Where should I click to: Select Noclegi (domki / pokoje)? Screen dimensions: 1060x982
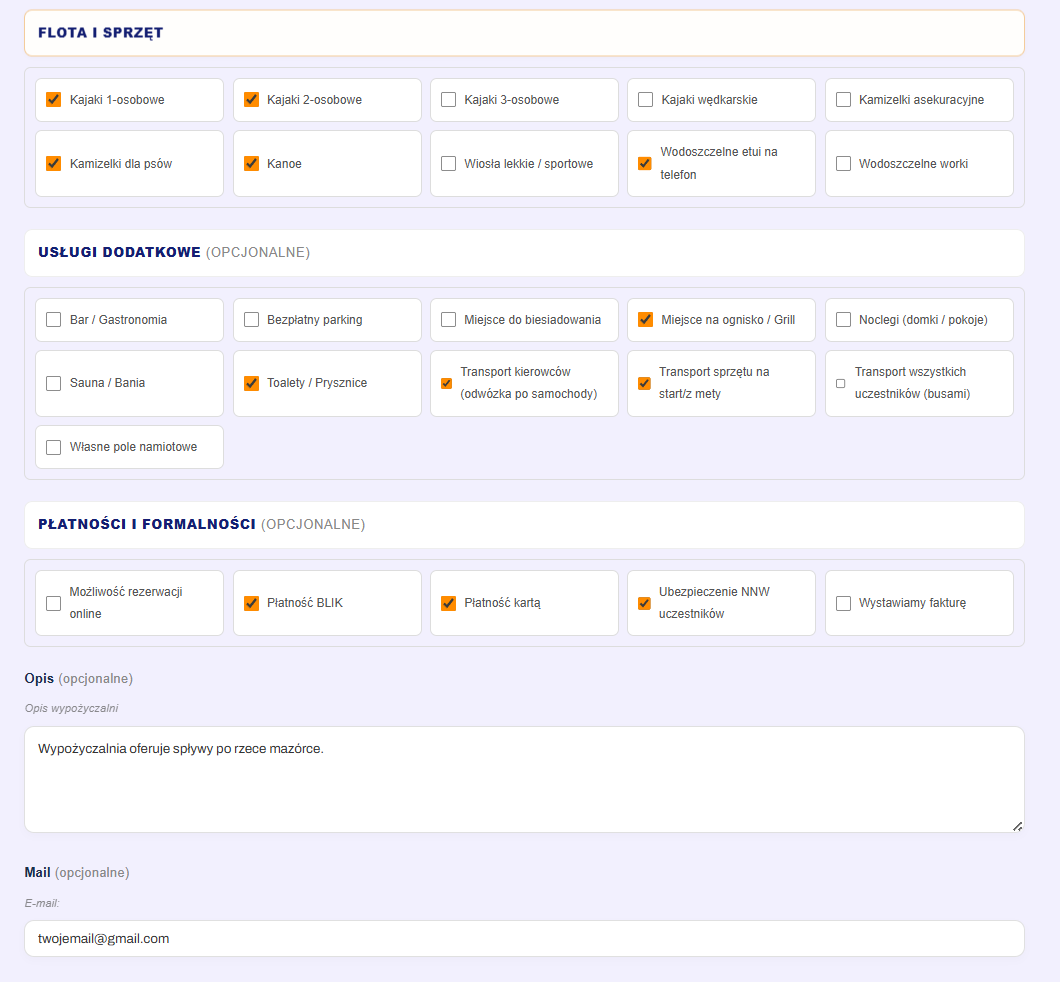(843, 320)
